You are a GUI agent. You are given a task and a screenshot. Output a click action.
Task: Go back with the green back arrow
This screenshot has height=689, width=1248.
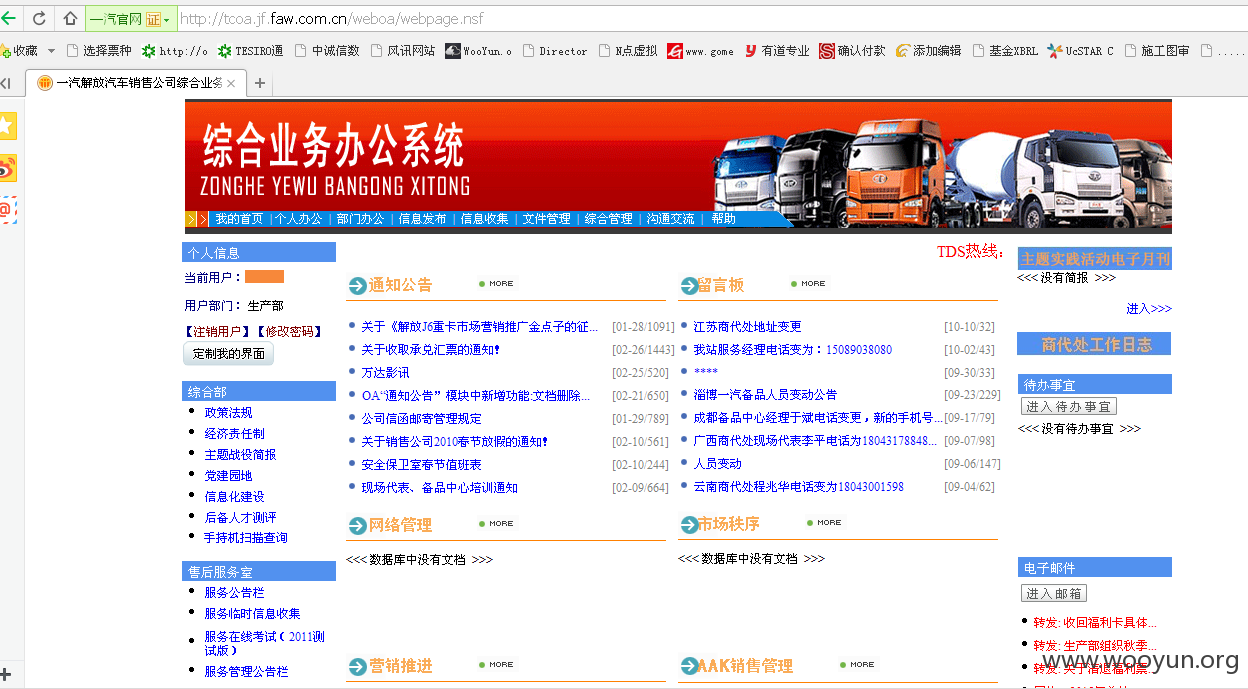[8, 18]
